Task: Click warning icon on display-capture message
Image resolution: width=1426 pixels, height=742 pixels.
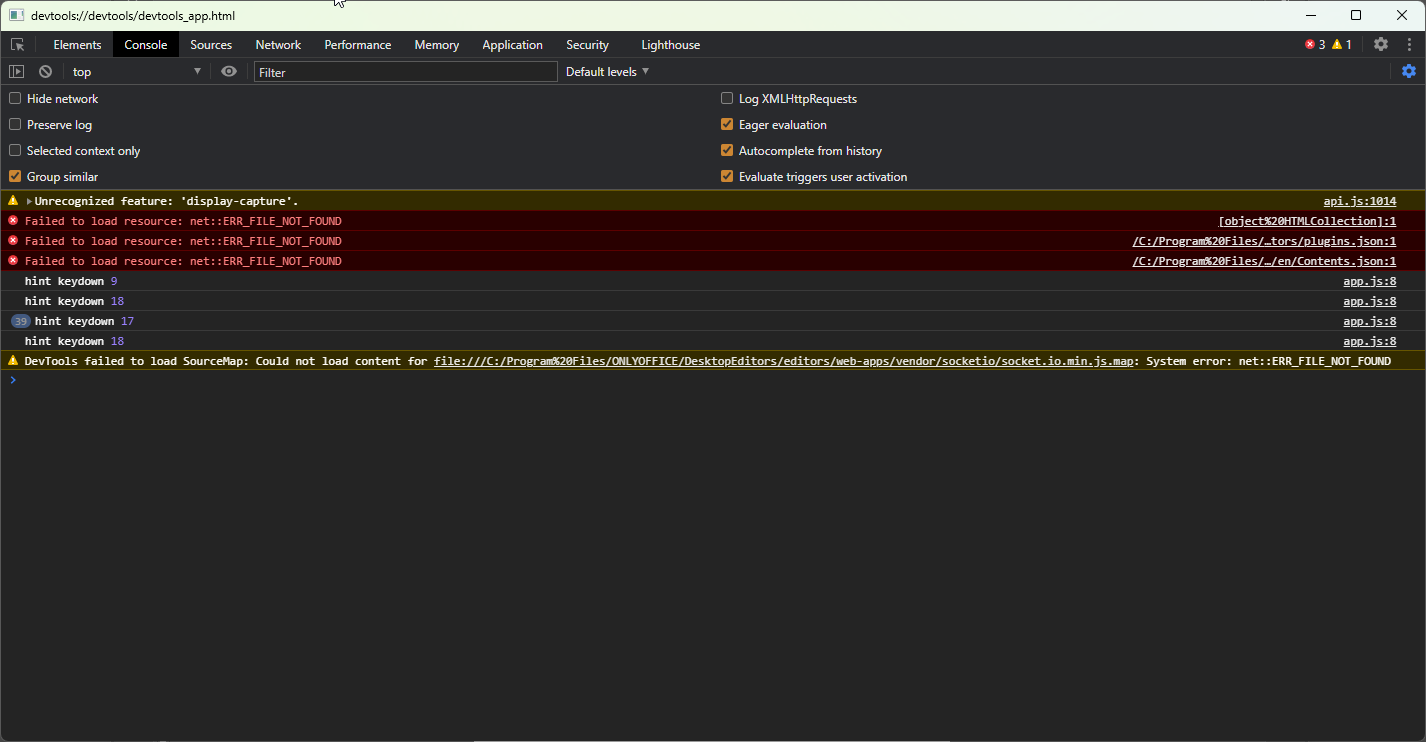Action: (x=13, y=201)
